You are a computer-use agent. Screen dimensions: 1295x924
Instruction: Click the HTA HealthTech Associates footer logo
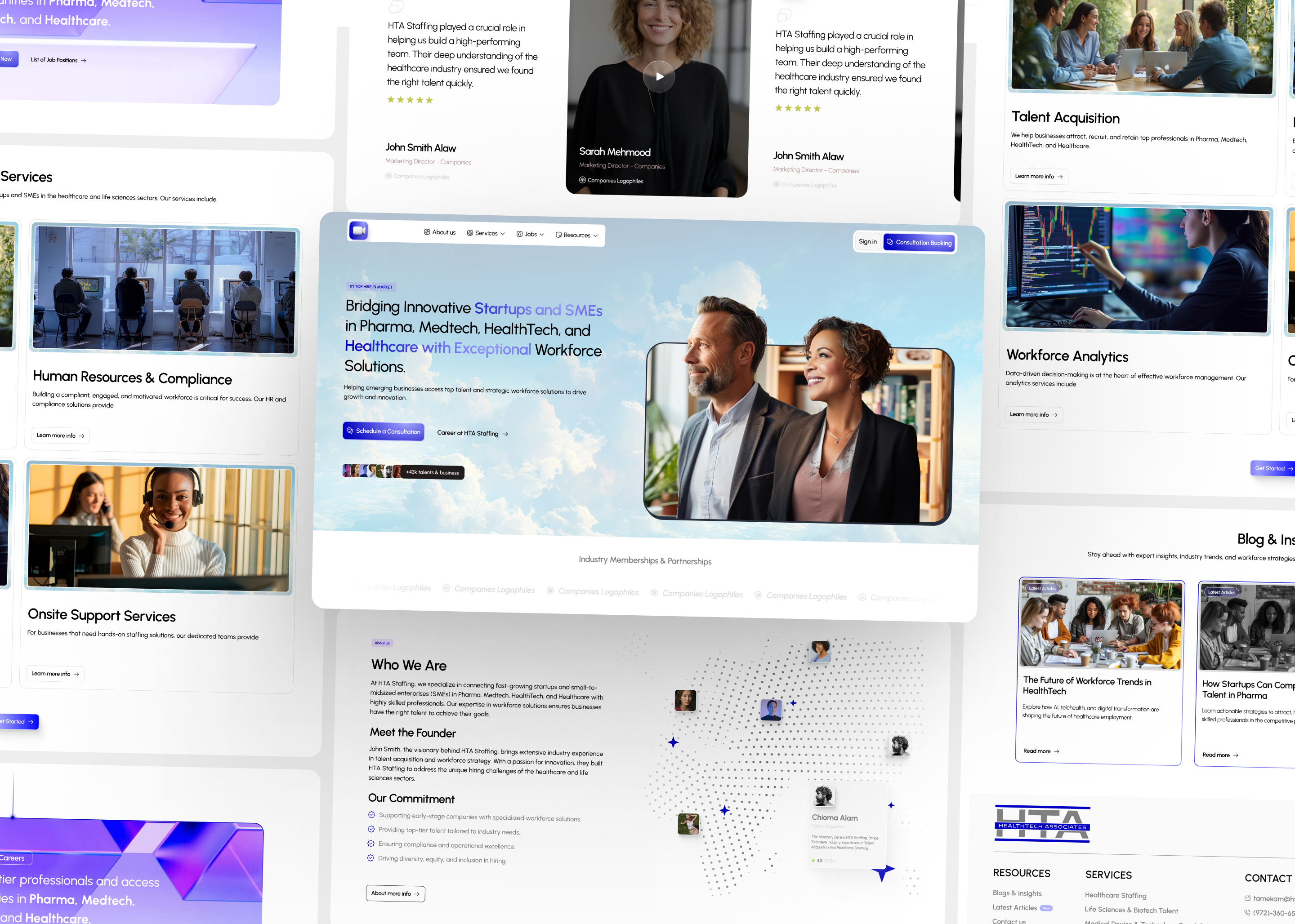click(1042, 824)
